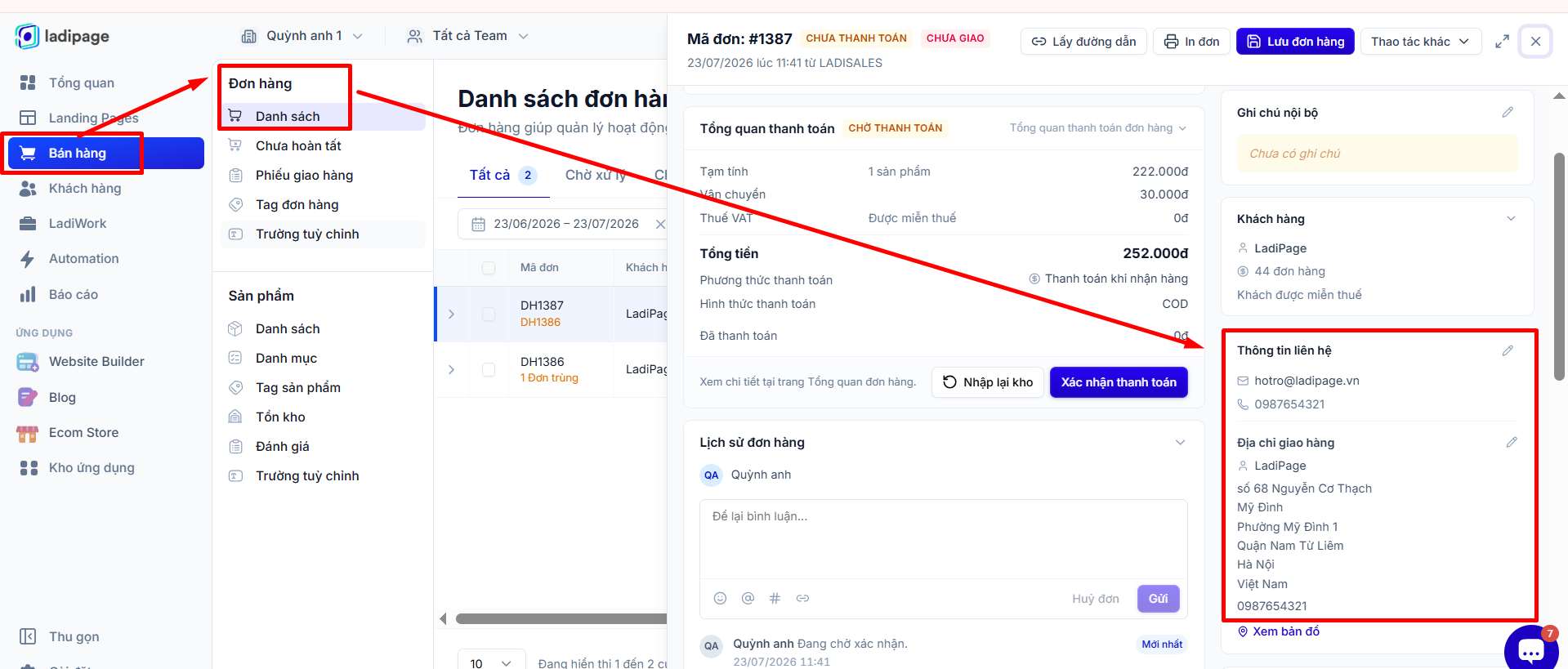
Task: Open Đánh giá reviews menu item
Action: point(282,446)
